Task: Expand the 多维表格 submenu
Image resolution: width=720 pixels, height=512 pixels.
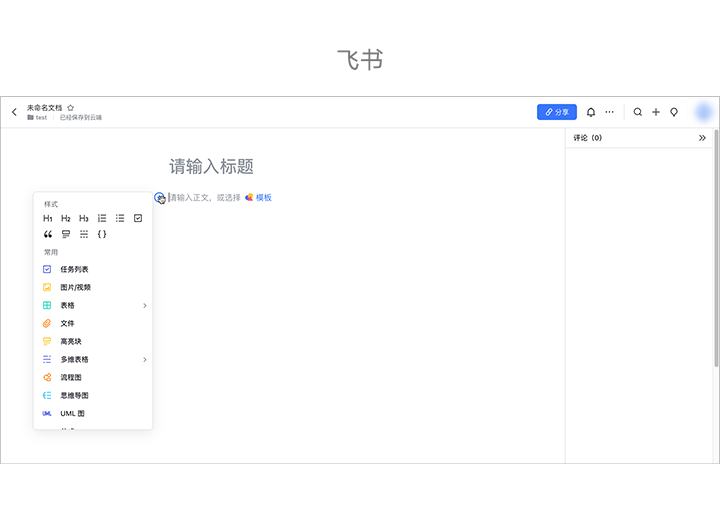Action: point(93,359)
